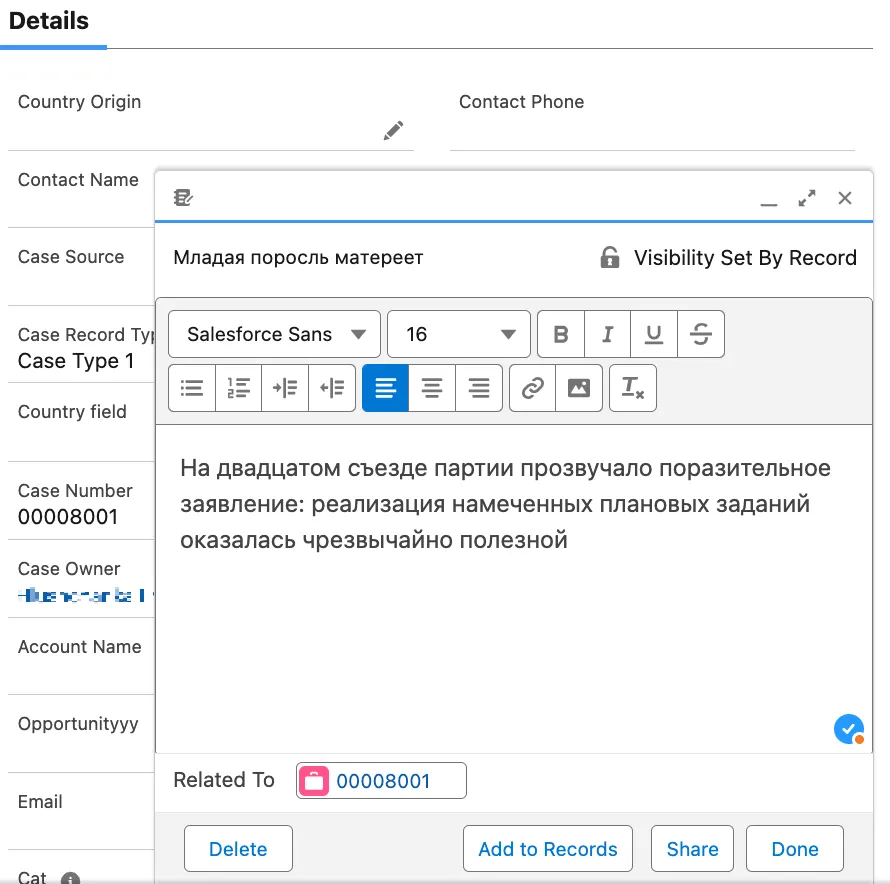
Task: Click the Add to Records button
Action: (548, 849)
